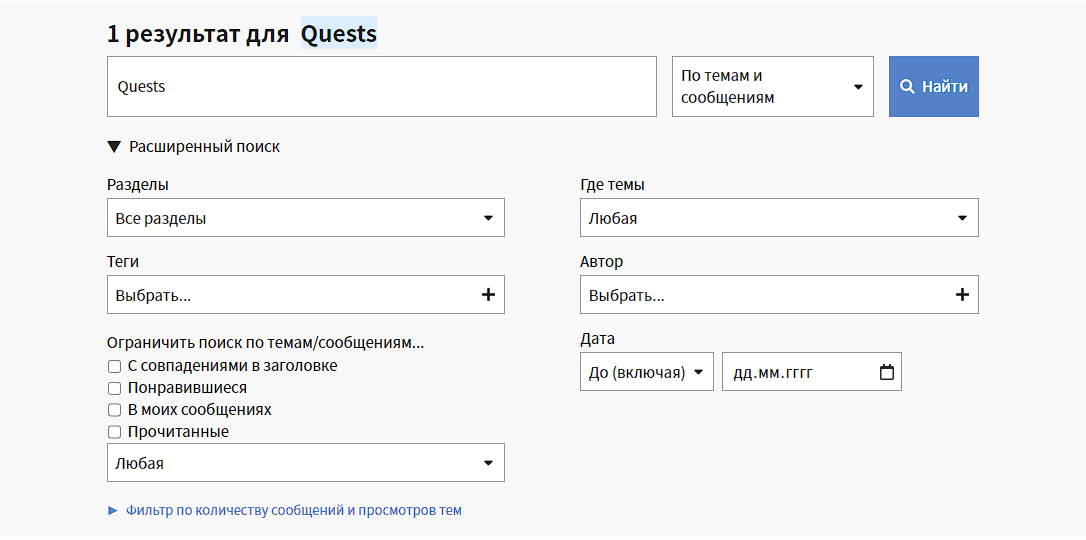Click the plus icon in Теги field
The width and height of the screenshot is (1086, 540).
(x=488, y=295)
